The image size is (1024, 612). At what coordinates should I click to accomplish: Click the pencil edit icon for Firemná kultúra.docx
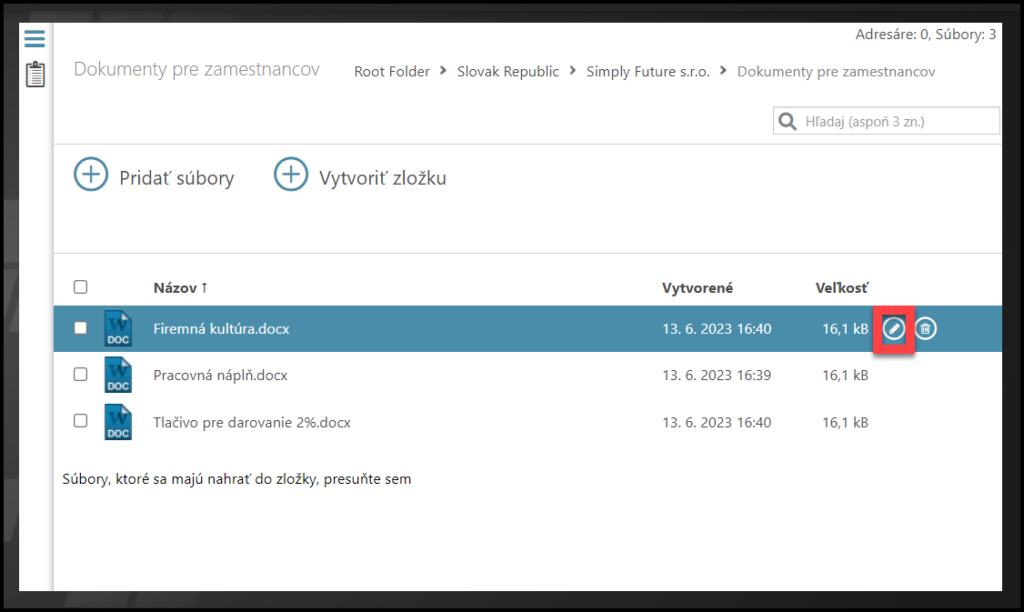[x=894, y=328]
